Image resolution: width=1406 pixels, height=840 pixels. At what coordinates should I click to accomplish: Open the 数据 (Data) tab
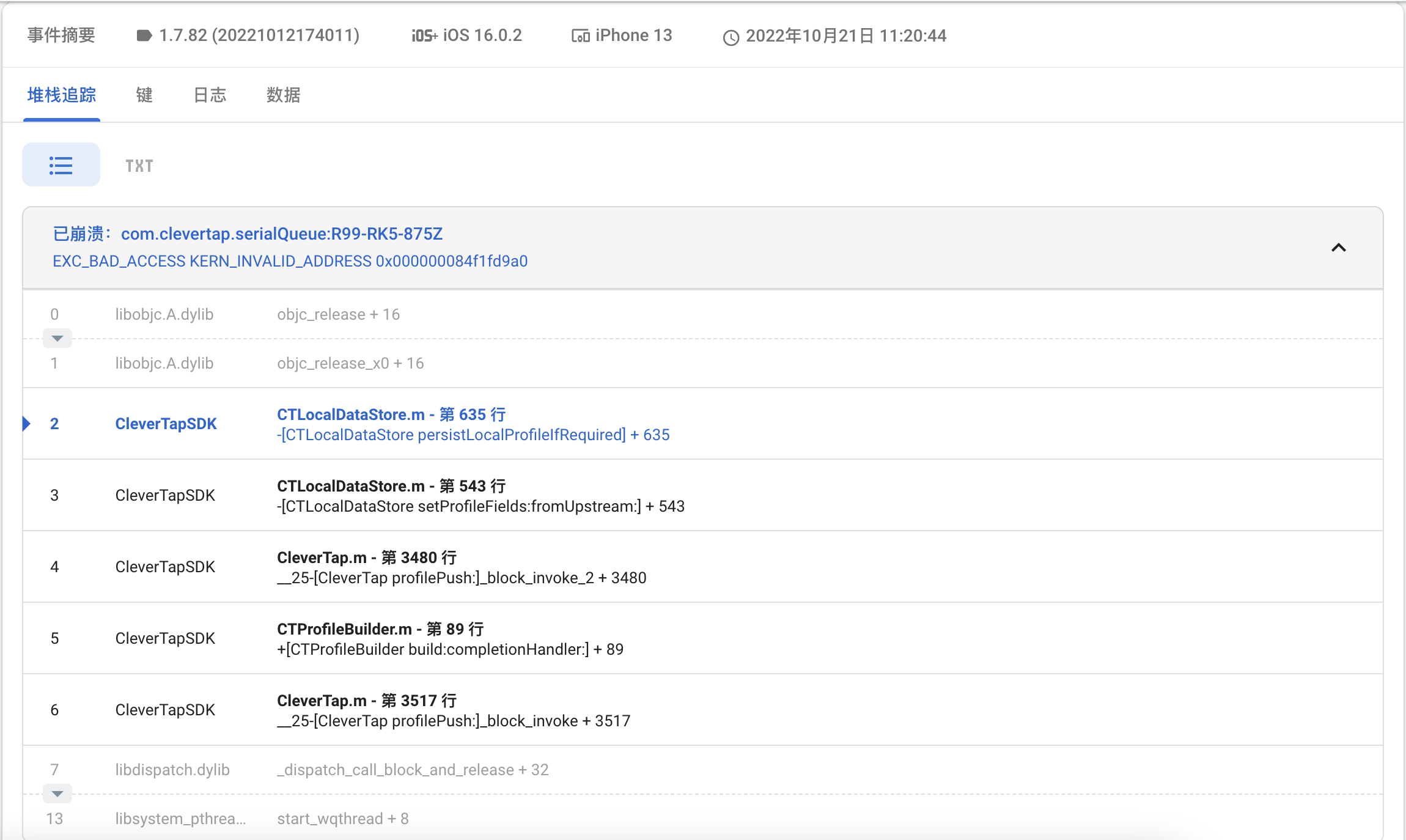(x=283, y=95)
